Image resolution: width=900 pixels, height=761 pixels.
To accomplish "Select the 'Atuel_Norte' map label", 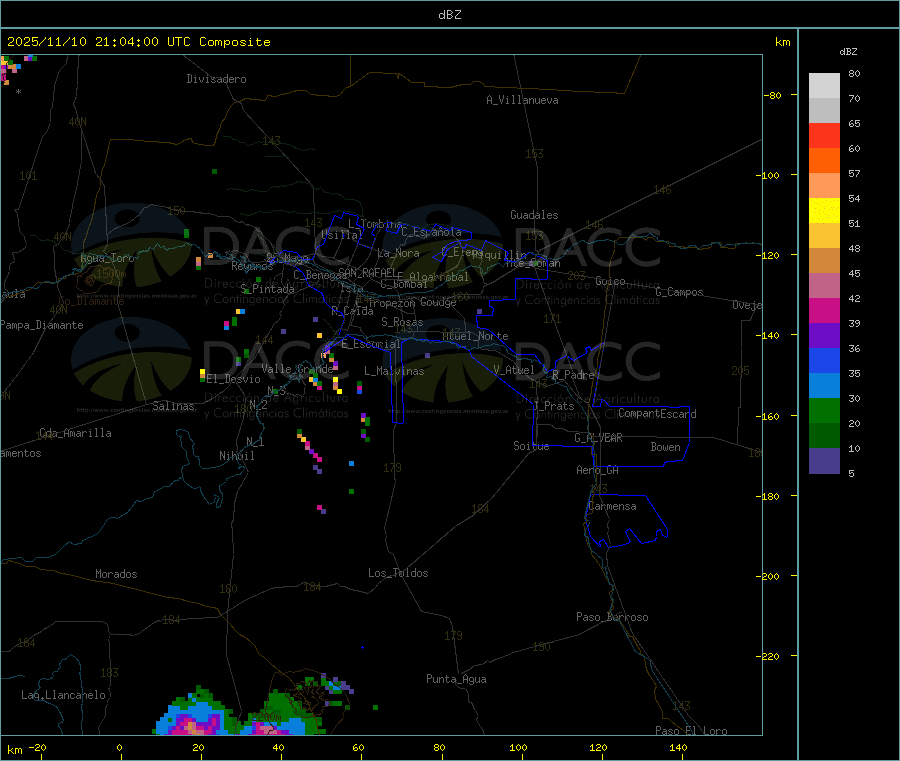I will click(x=475, y=336).
